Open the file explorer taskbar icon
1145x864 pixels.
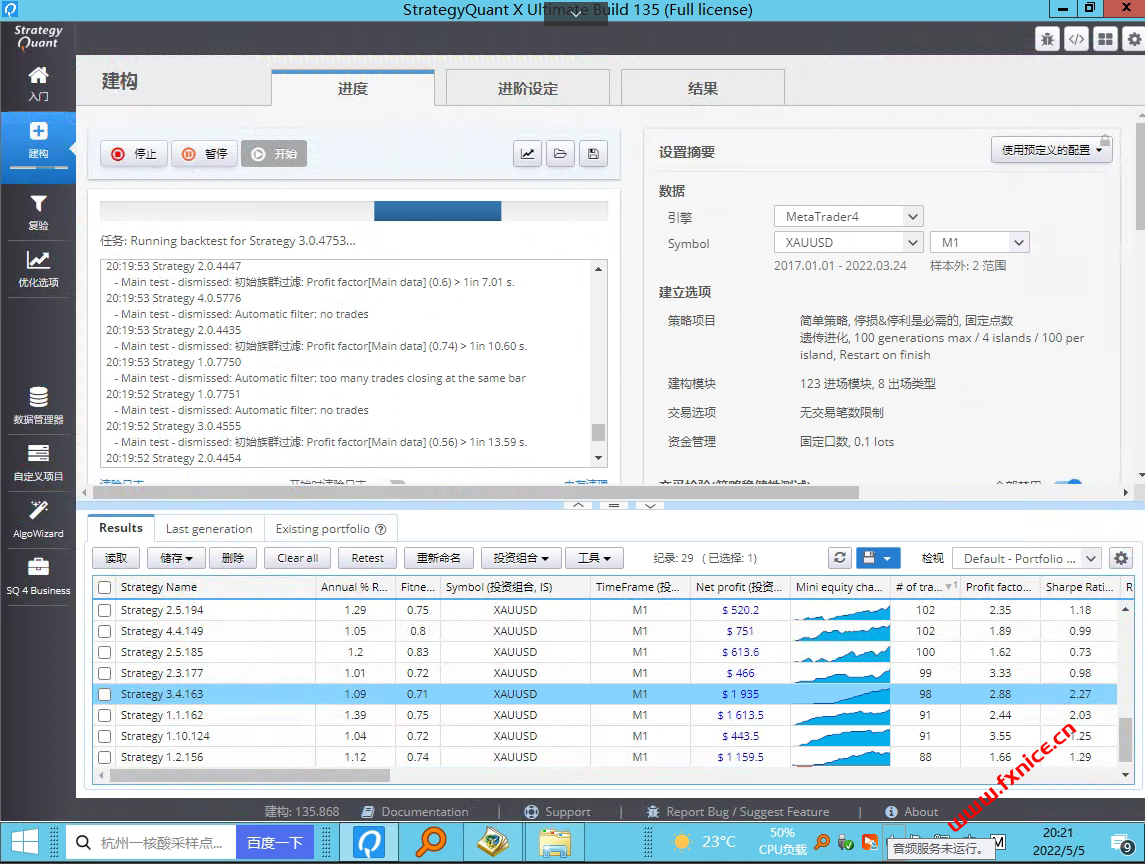[555, 843]
